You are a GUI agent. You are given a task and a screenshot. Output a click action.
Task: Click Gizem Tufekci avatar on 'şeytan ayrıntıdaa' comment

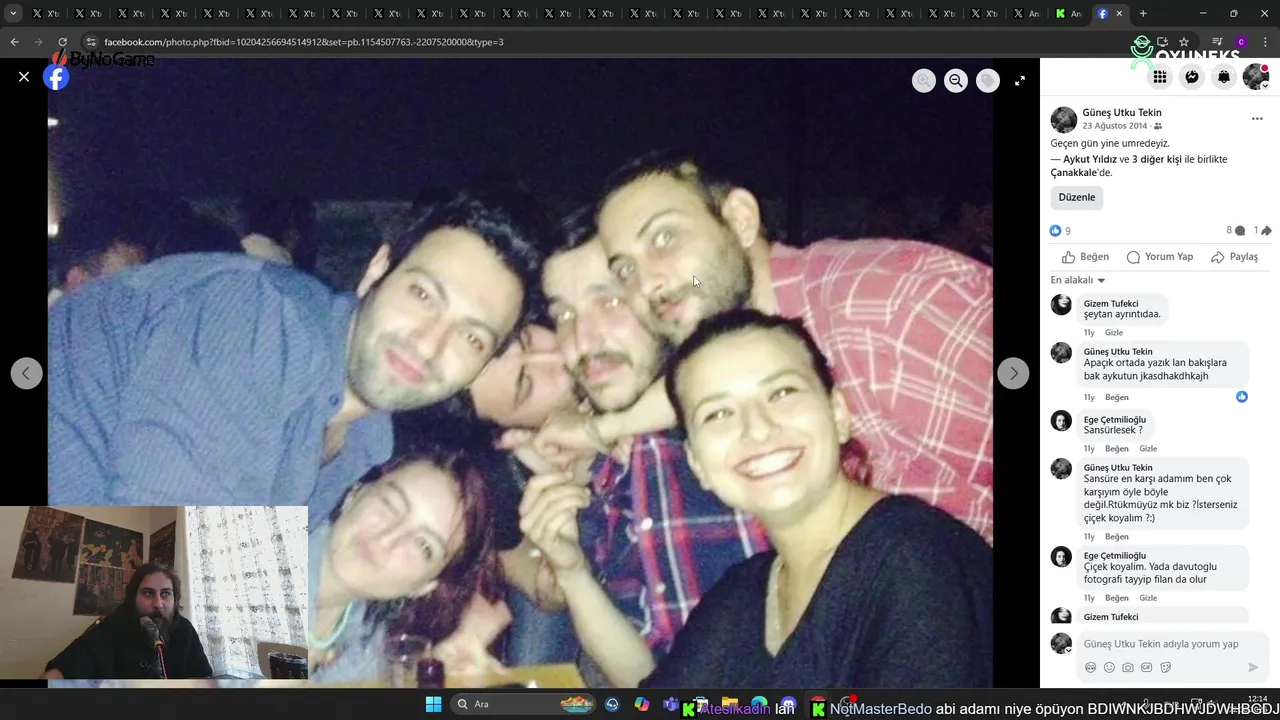click(1062, 305)
